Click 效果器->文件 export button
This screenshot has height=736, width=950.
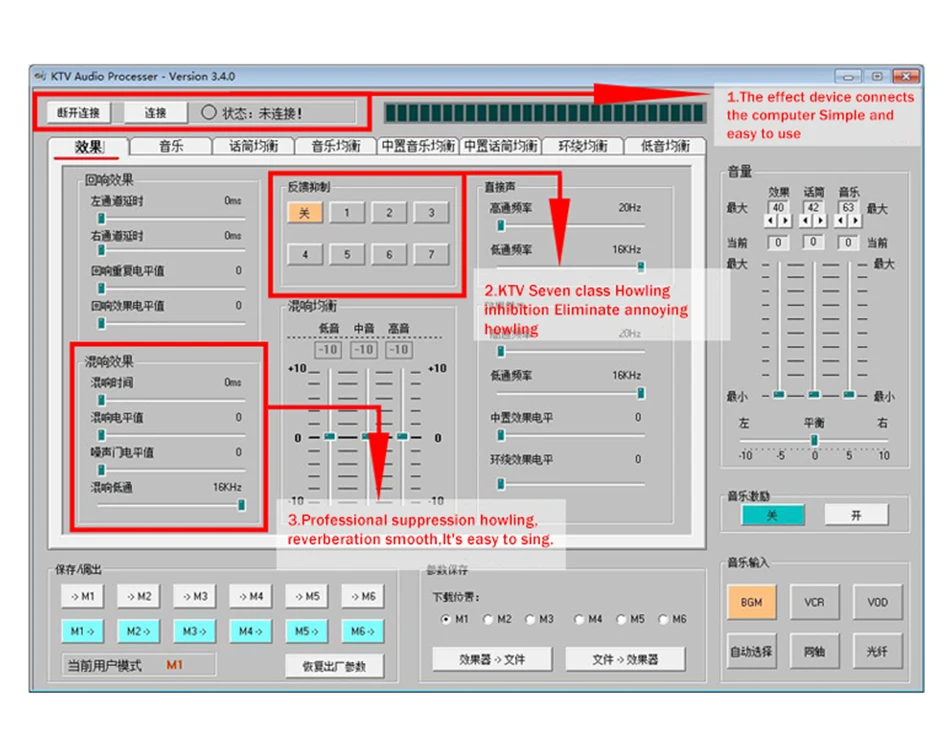pos(493,659)
